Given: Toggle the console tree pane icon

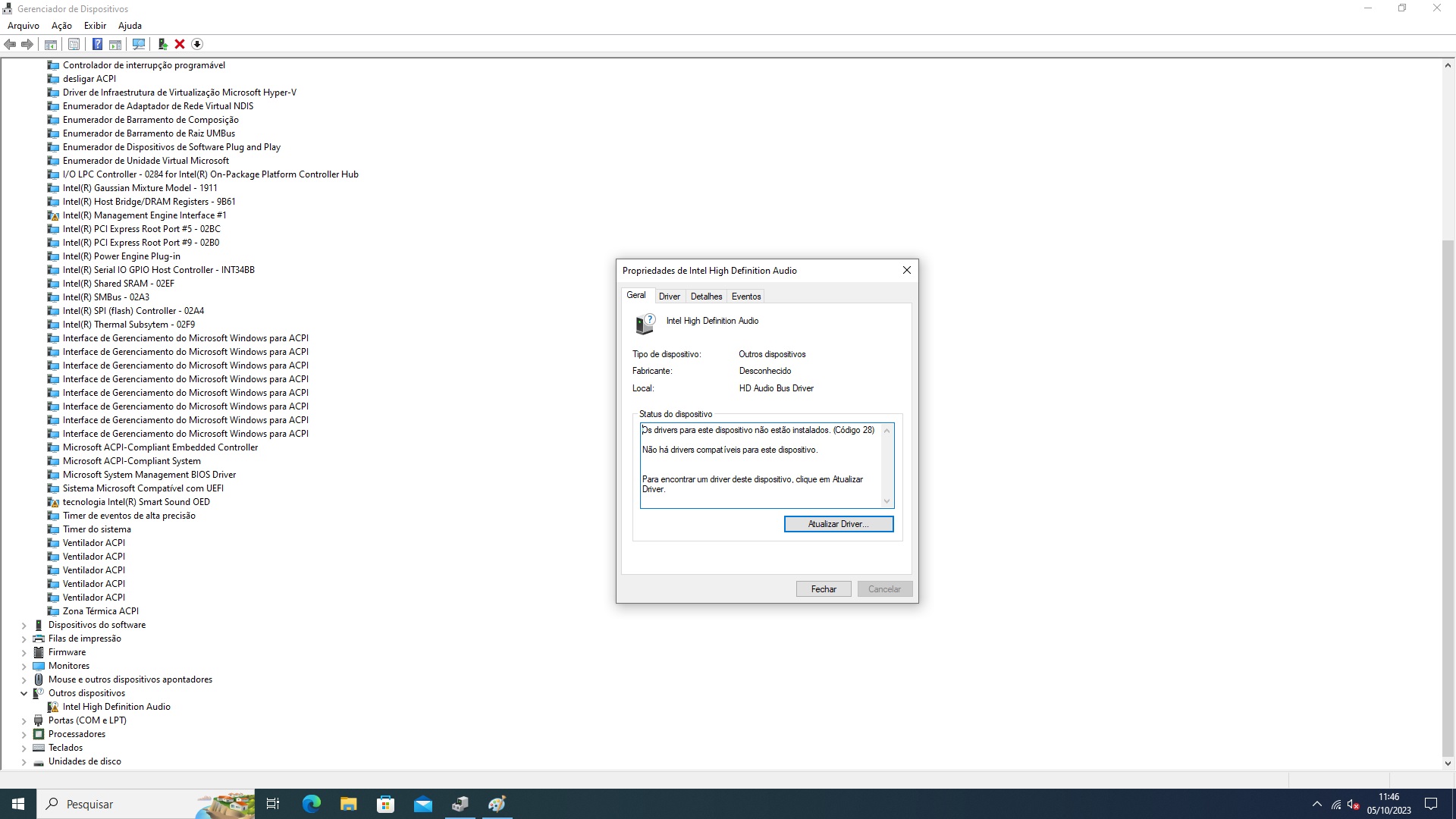Looking at the screenshot, I should [x=51, y=44].
